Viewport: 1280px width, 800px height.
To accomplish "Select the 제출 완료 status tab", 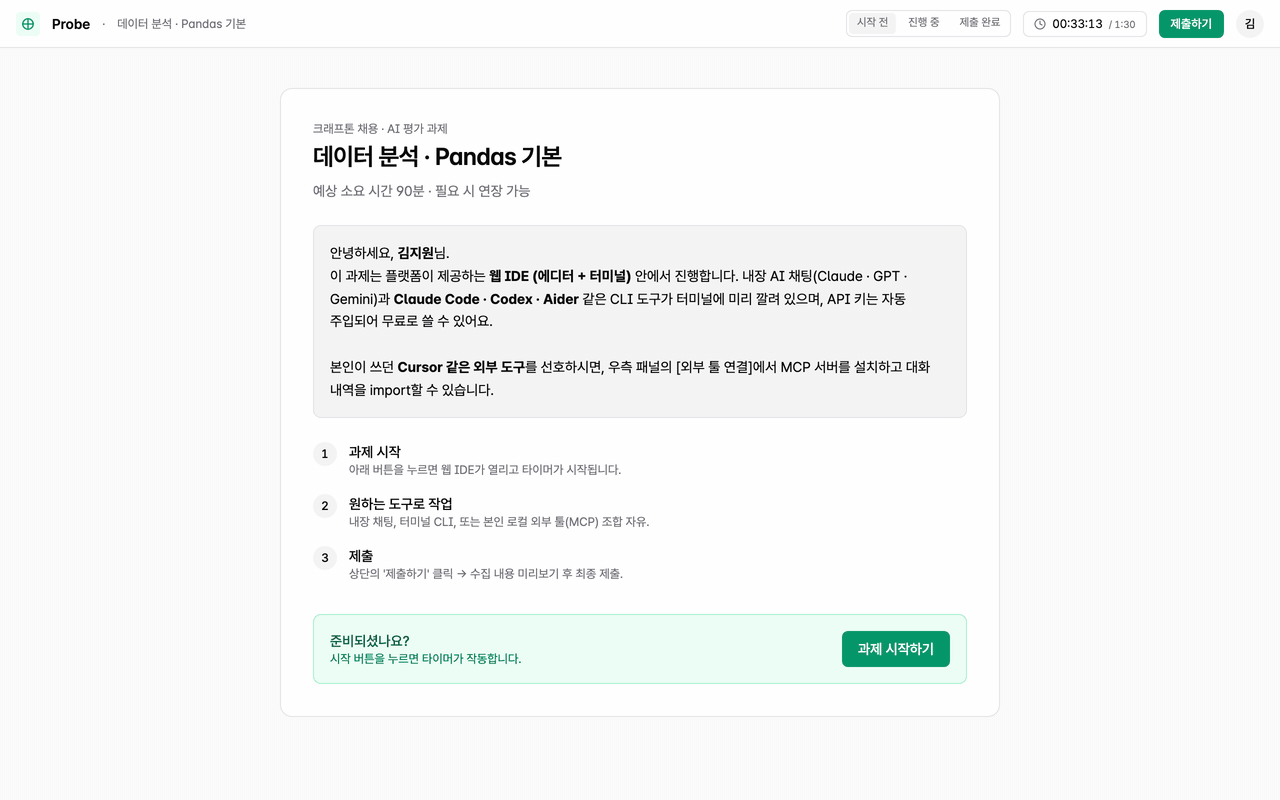I will (x=979, y=23).
